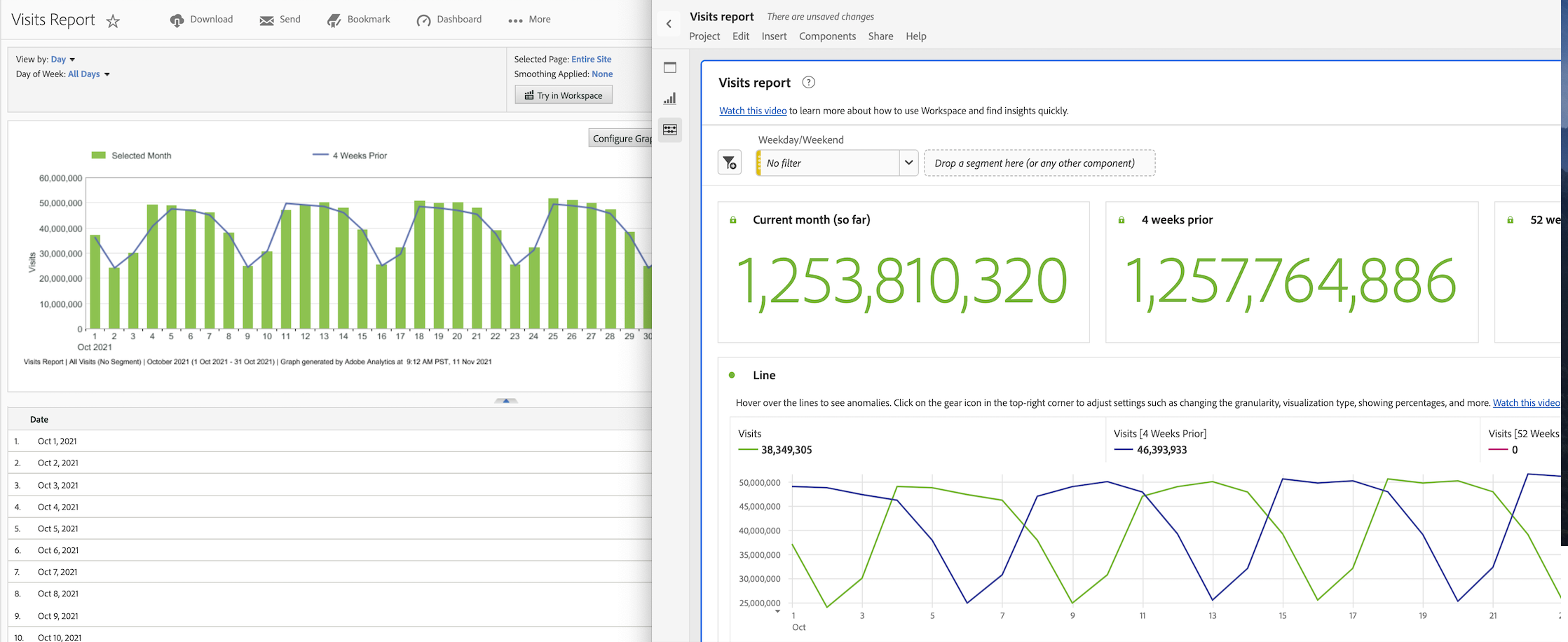The image size is (1568, 642).
Task: Click the Download icon in the toolbar
Action: (177, 20)
